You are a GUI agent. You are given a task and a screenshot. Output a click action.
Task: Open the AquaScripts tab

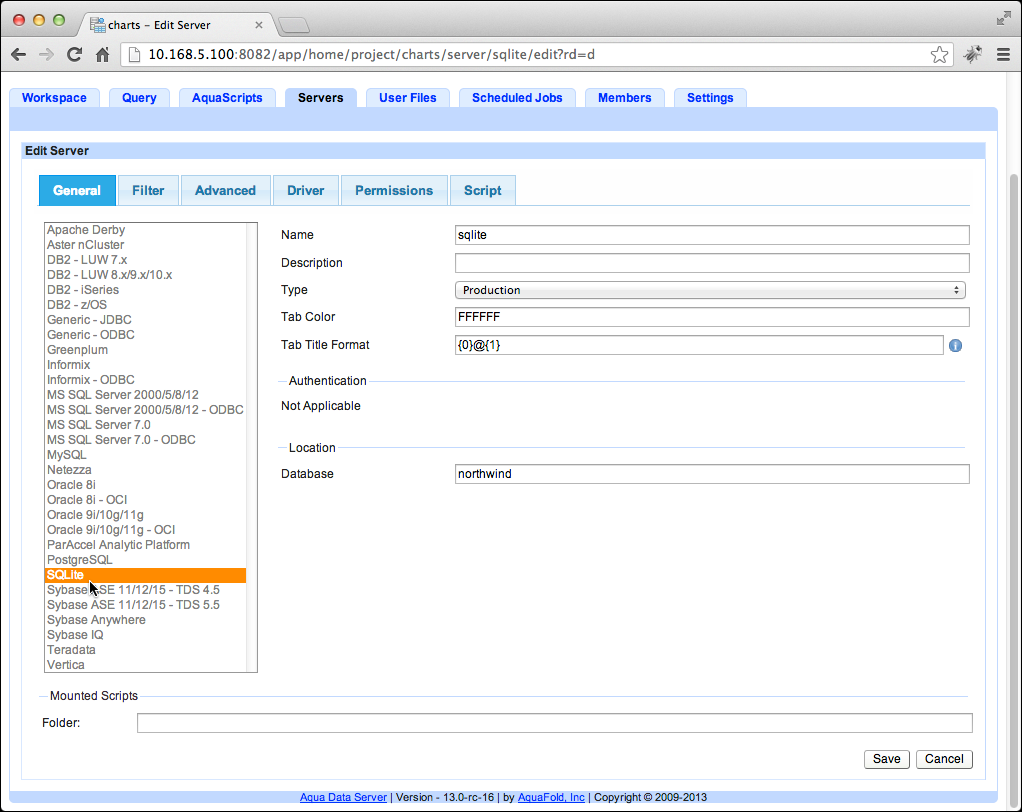point(227,98)
